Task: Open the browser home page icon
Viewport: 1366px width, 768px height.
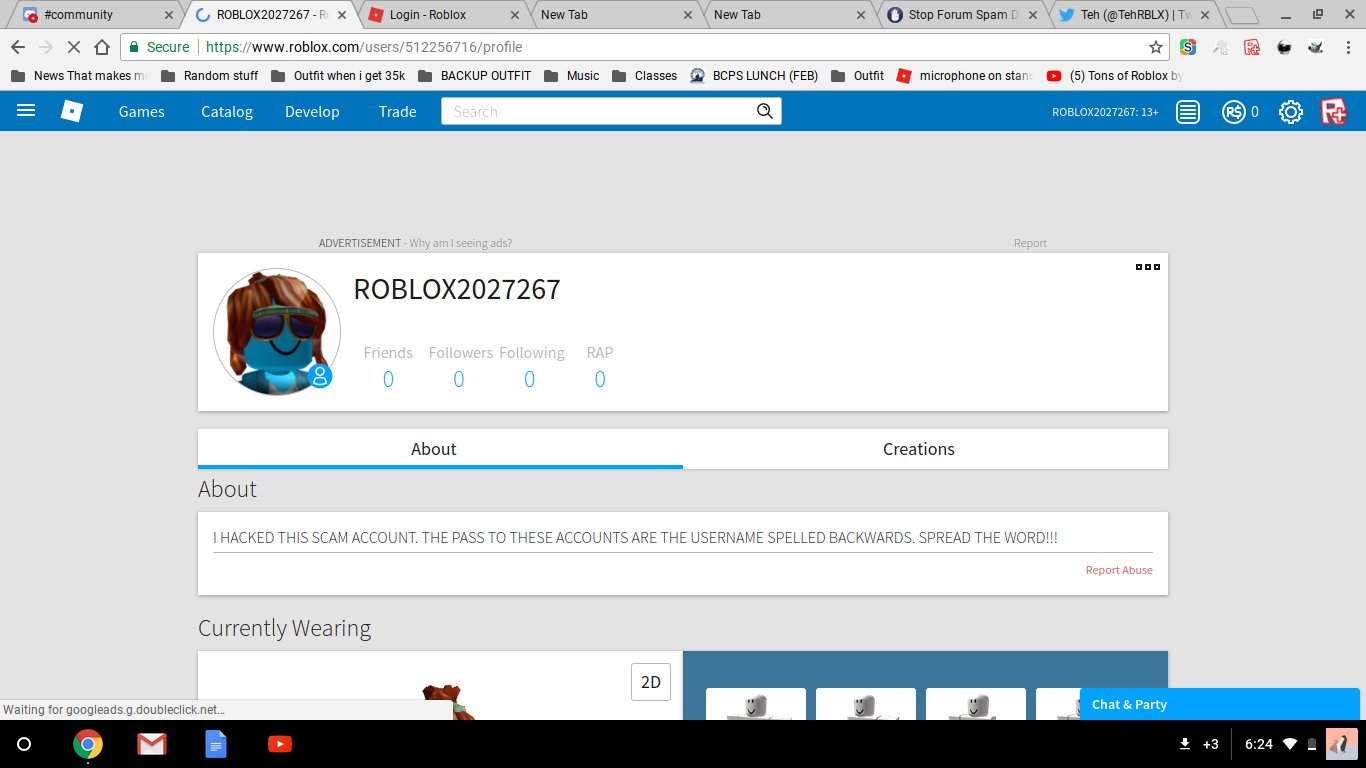Action: (101, 47)
